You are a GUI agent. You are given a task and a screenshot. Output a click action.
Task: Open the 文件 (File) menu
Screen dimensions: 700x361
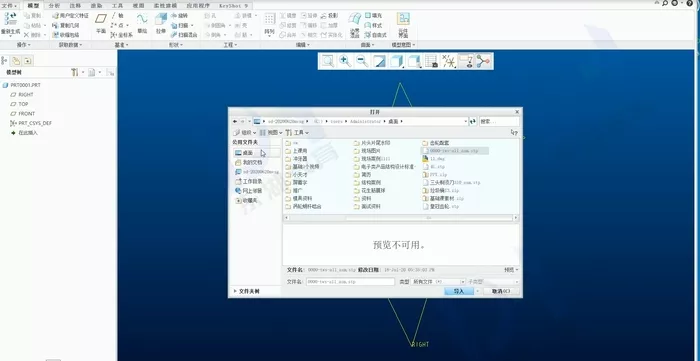tap(9, 5)
